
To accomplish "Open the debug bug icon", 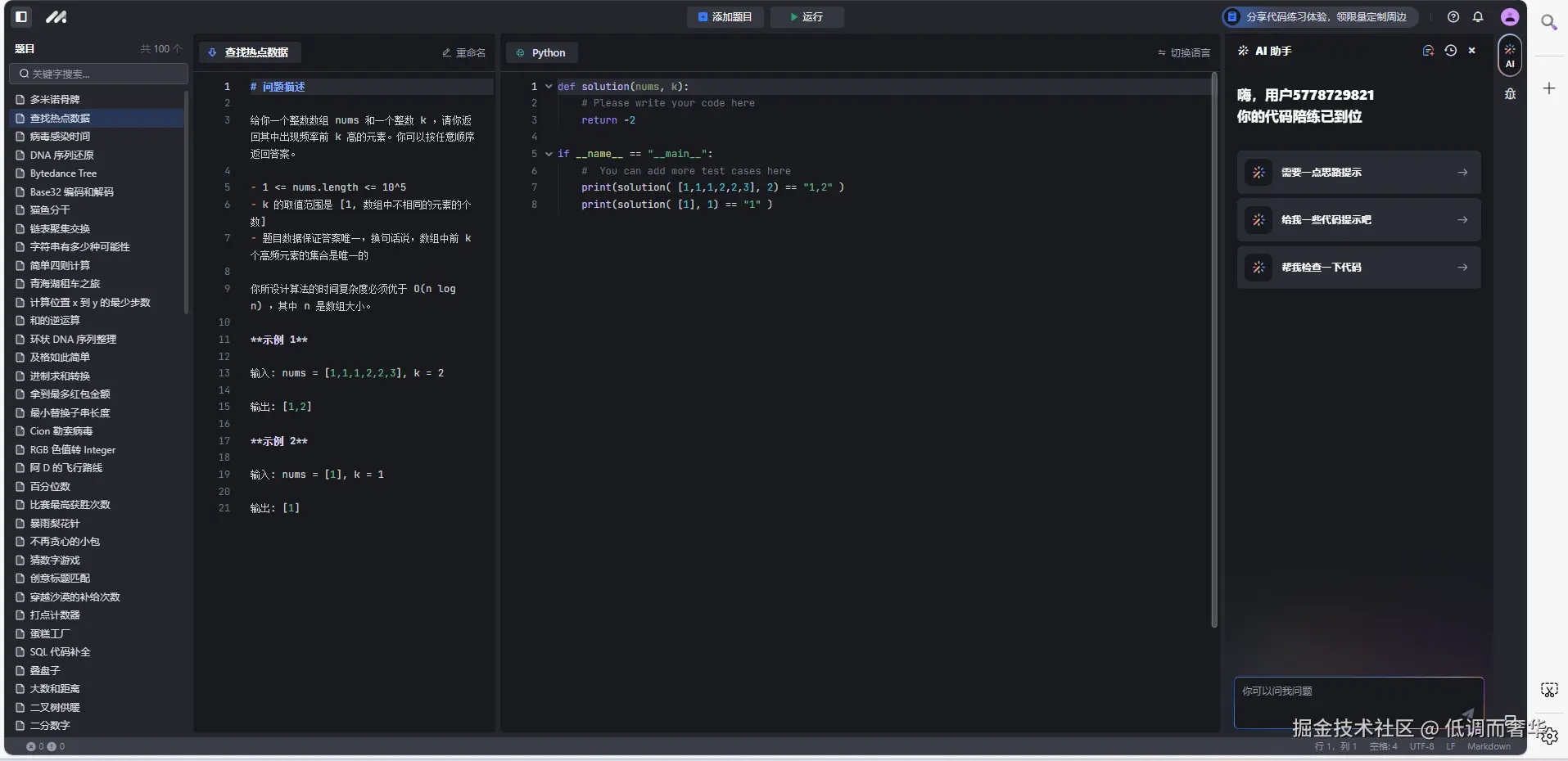I will (x=1510, y=94).
